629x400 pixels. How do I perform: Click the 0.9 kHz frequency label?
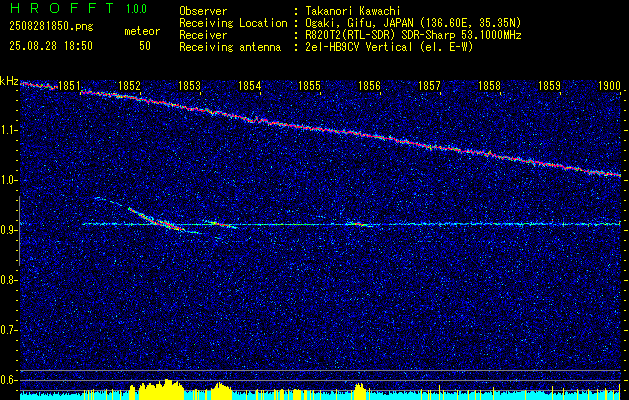click(x=8, y=230)
